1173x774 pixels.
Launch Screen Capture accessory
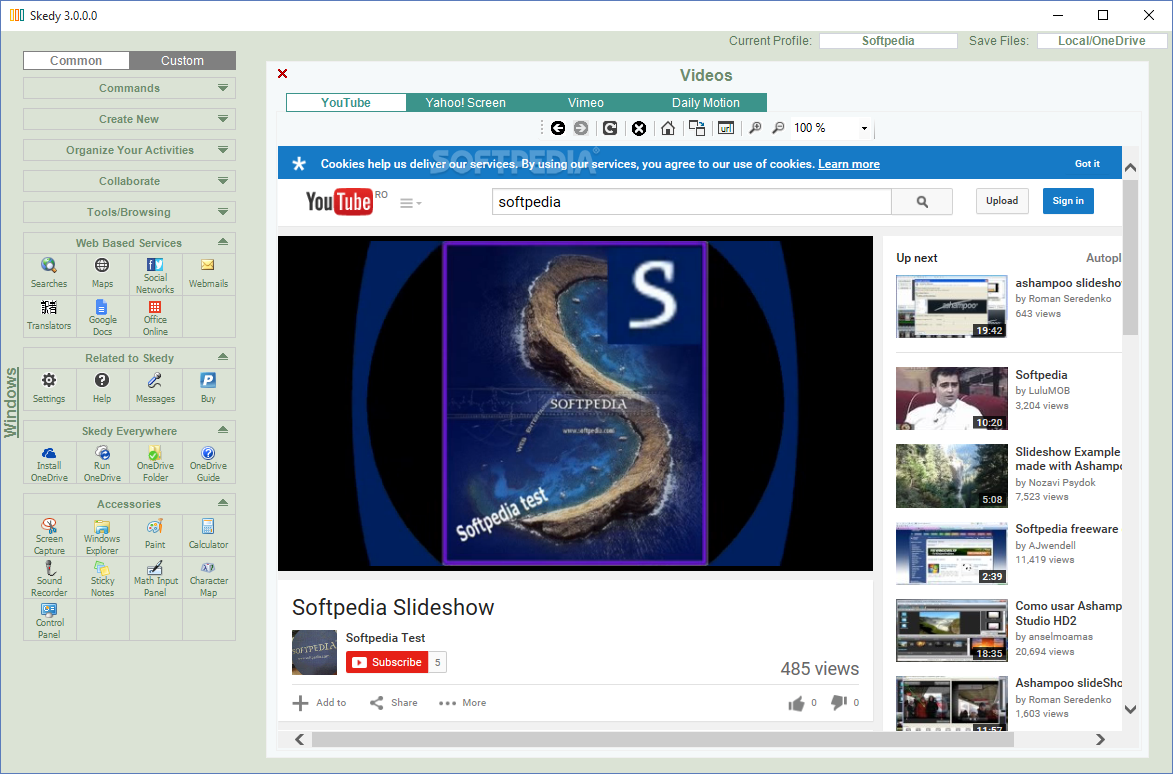pos(49,535)
